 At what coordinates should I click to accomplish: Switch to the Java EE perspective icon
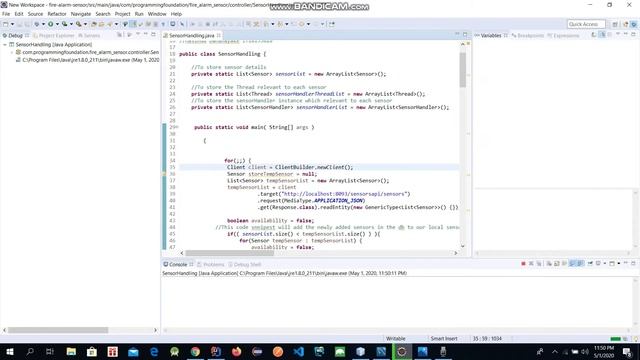tap(625, 24)
